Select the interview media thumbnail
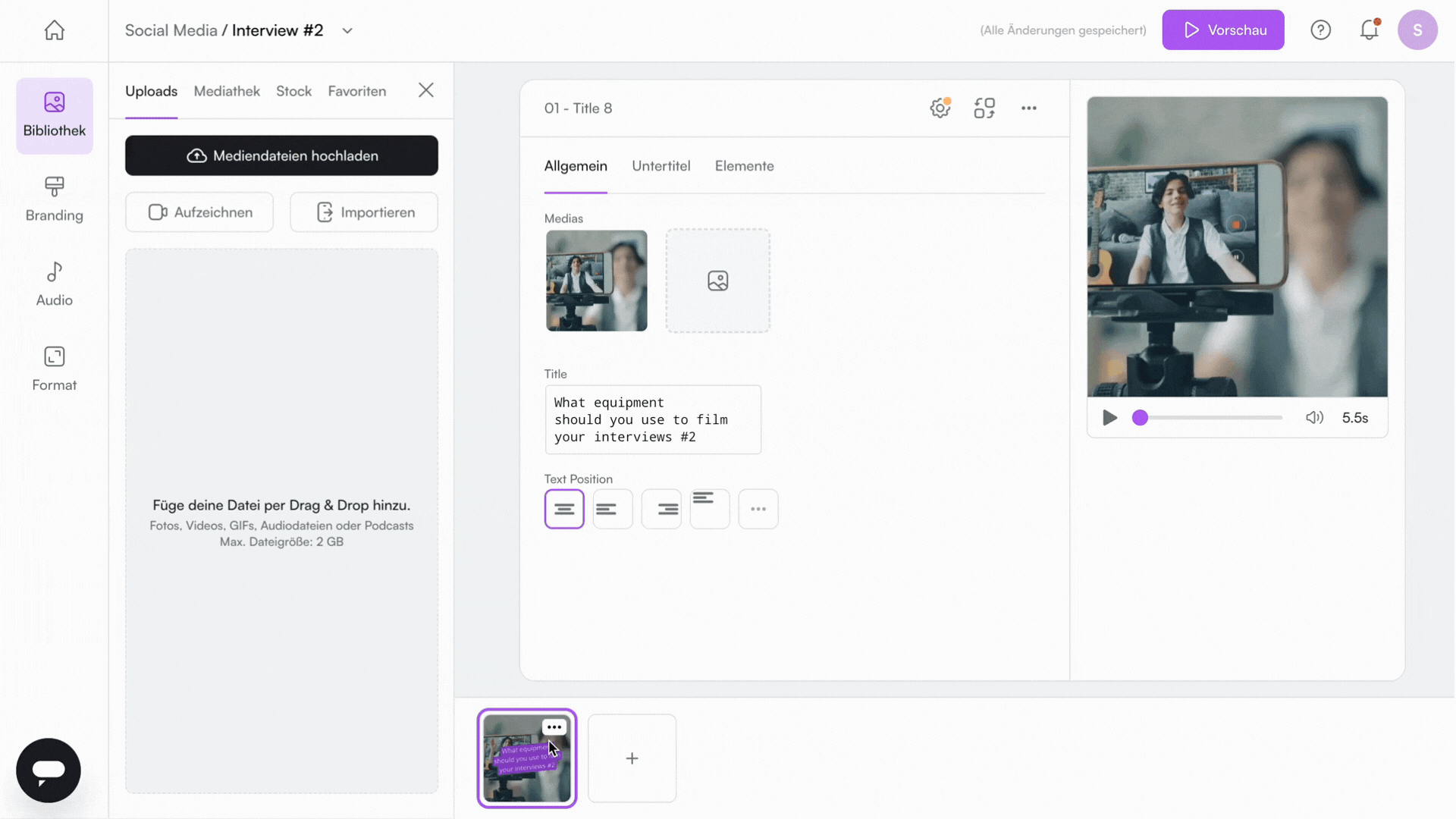Image resolution: width=1456 pixels, height=819 pixels. click(597, 281)
